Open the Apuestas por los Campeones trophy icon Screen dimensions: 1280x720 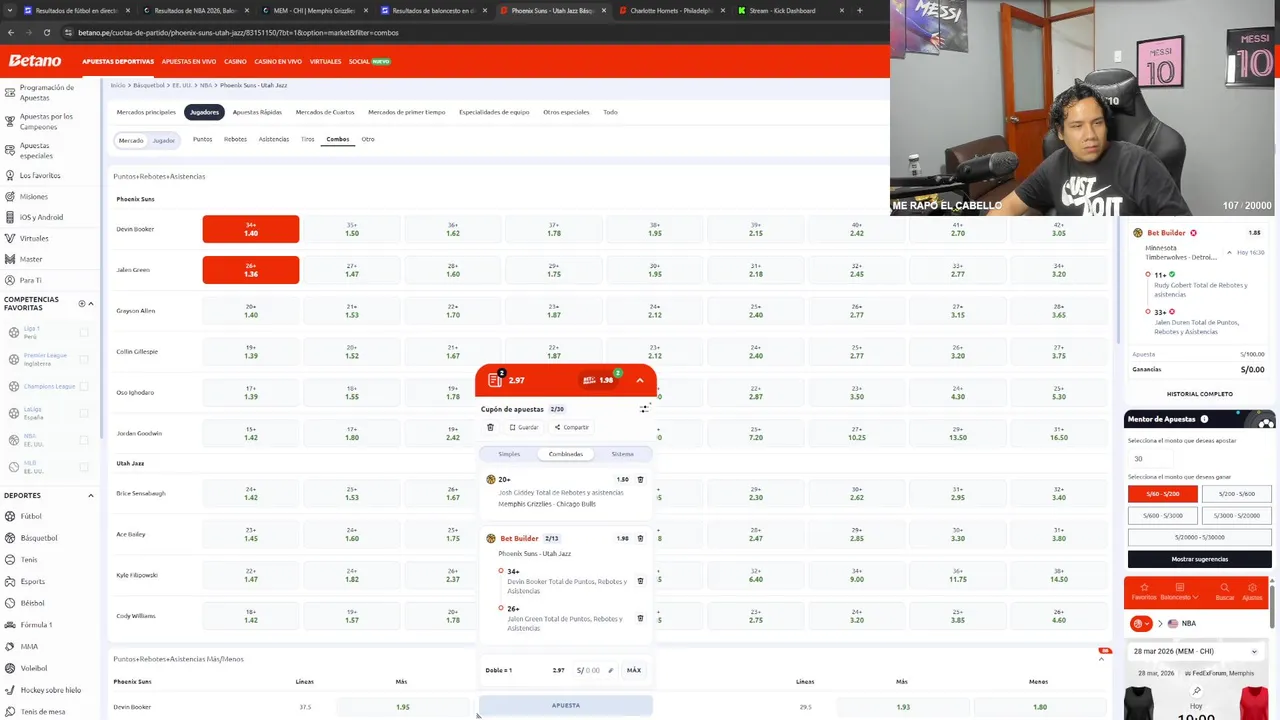click(x=10, y=121)
